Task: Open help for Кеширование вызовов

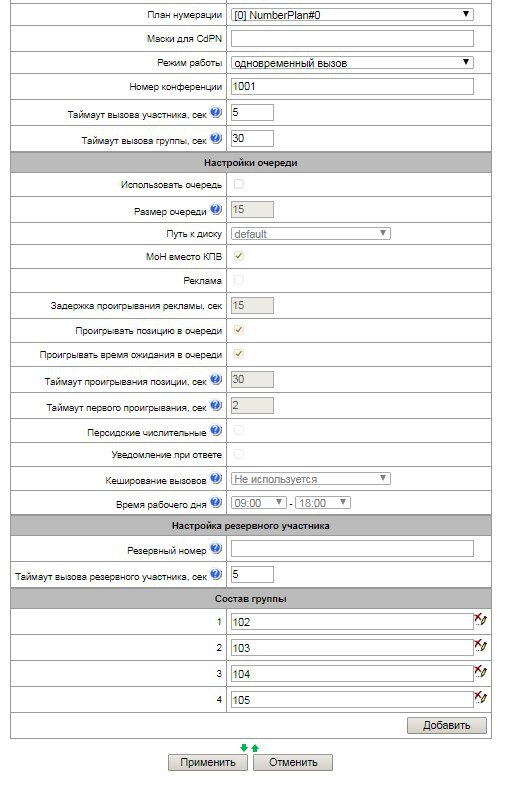Action: click(216, 478)
